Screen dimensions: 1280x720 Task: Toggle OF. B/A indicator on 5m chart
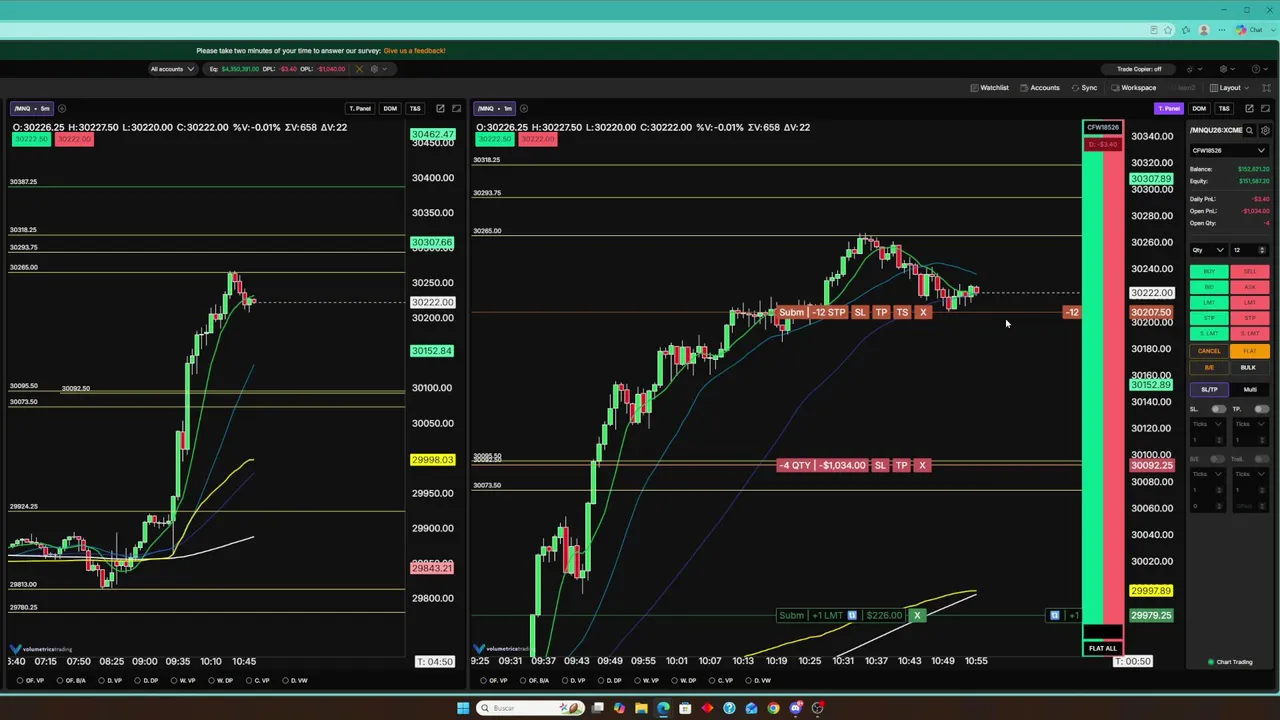(x=72, y=681)
